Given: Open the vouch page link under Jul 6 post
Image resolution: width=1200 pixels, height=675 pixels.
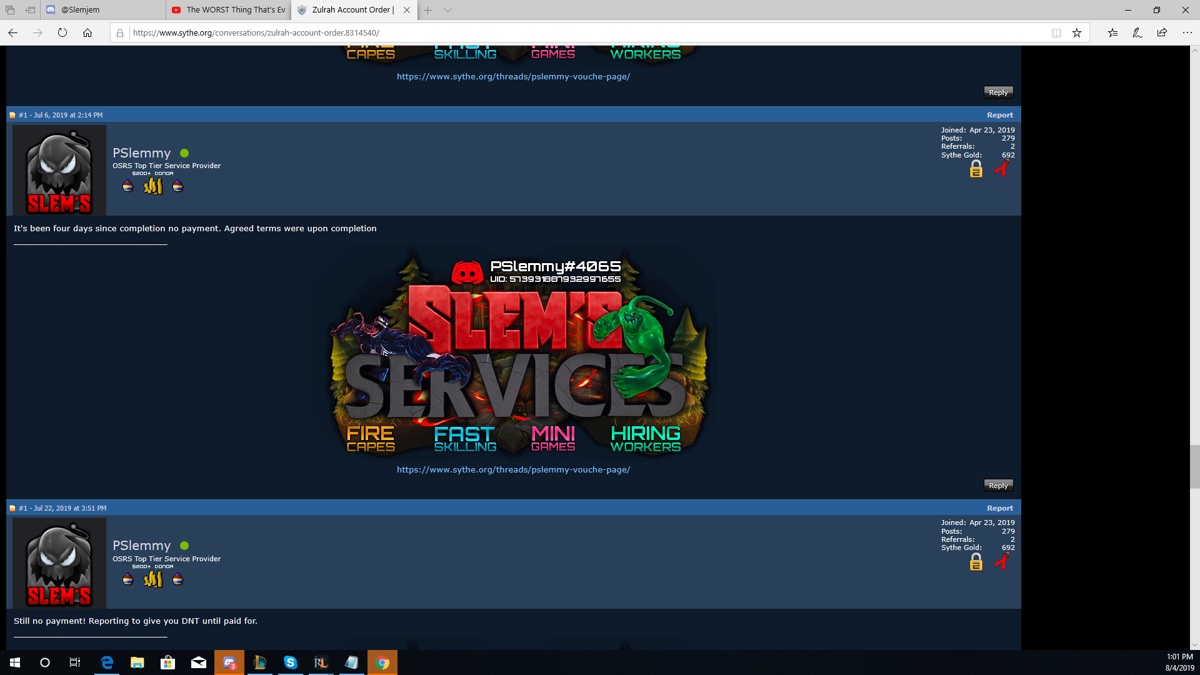Looking at the screenshot, I should coord(513,469).
